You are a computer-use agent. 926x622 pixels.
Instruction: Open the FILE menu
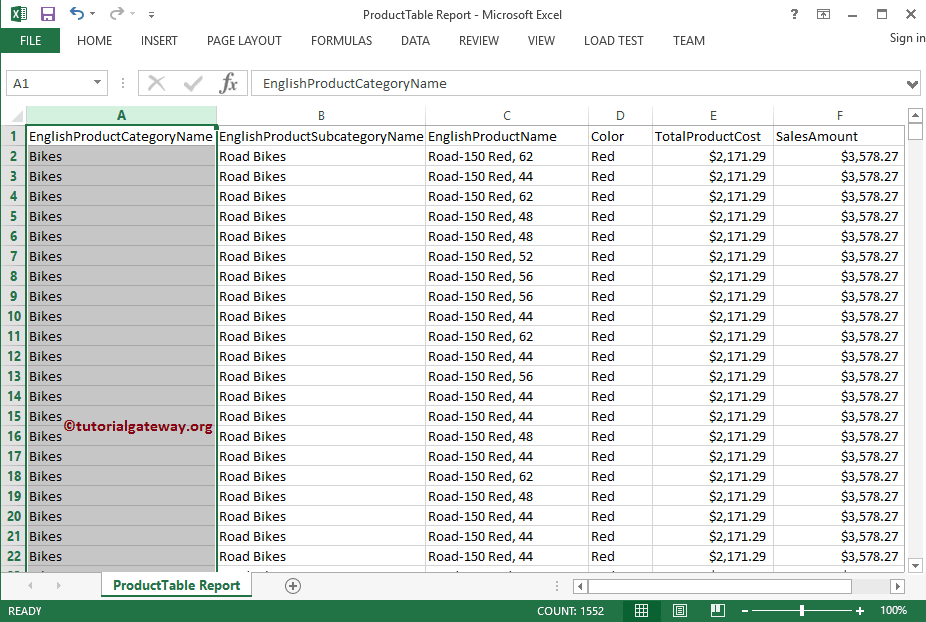coord(30,41)
